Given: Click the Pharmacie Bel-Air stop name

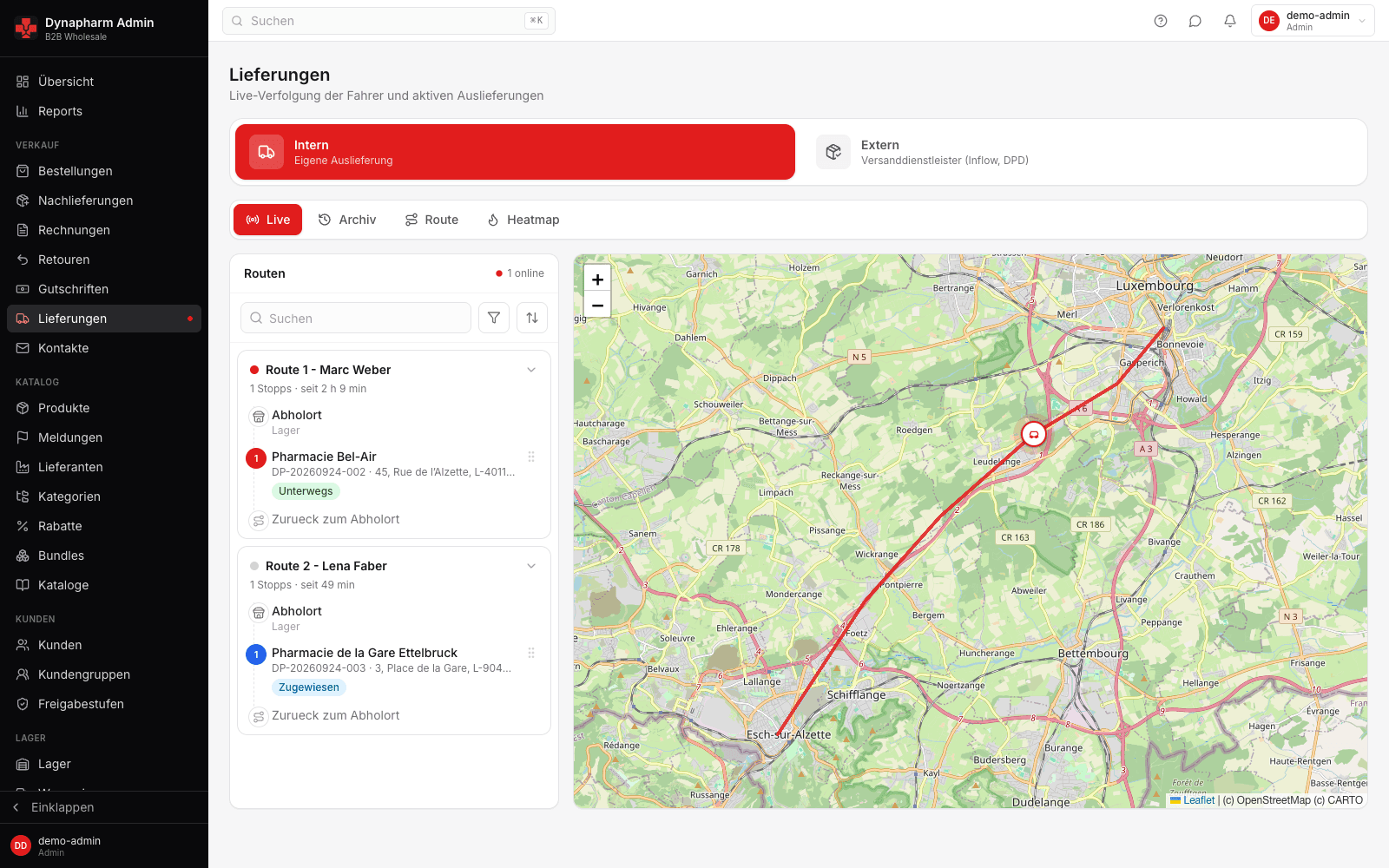Looking at the screenshot, I should (x=324, y=457).
